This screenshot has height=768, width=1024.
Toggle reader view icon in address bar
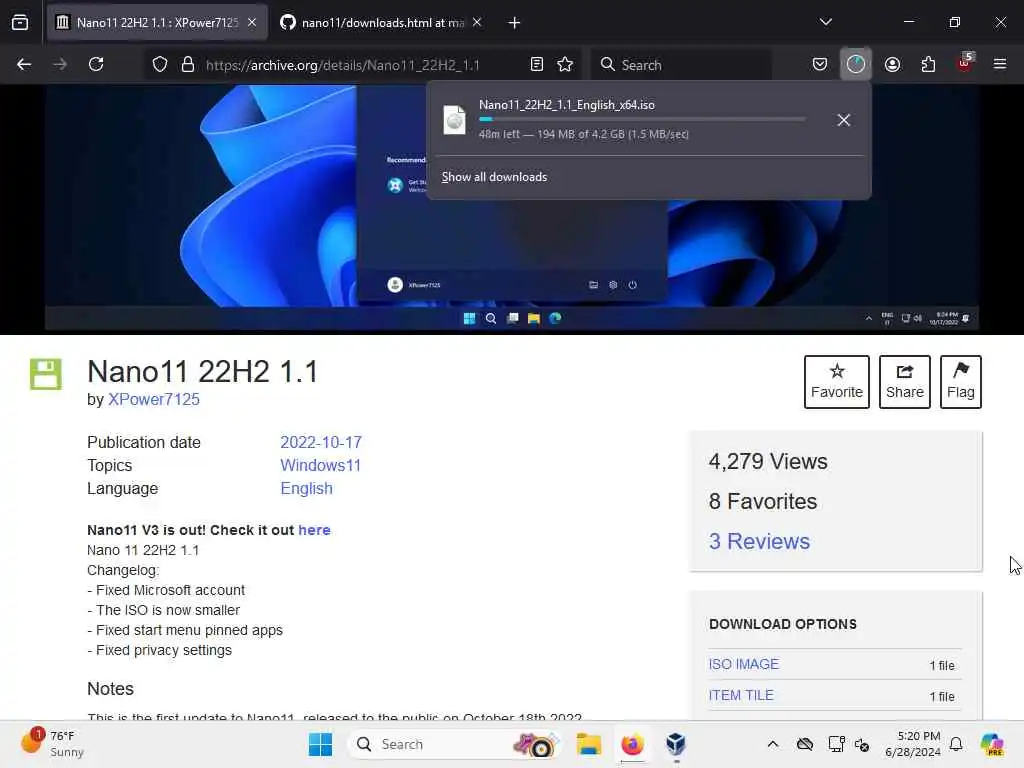[537, 64]
